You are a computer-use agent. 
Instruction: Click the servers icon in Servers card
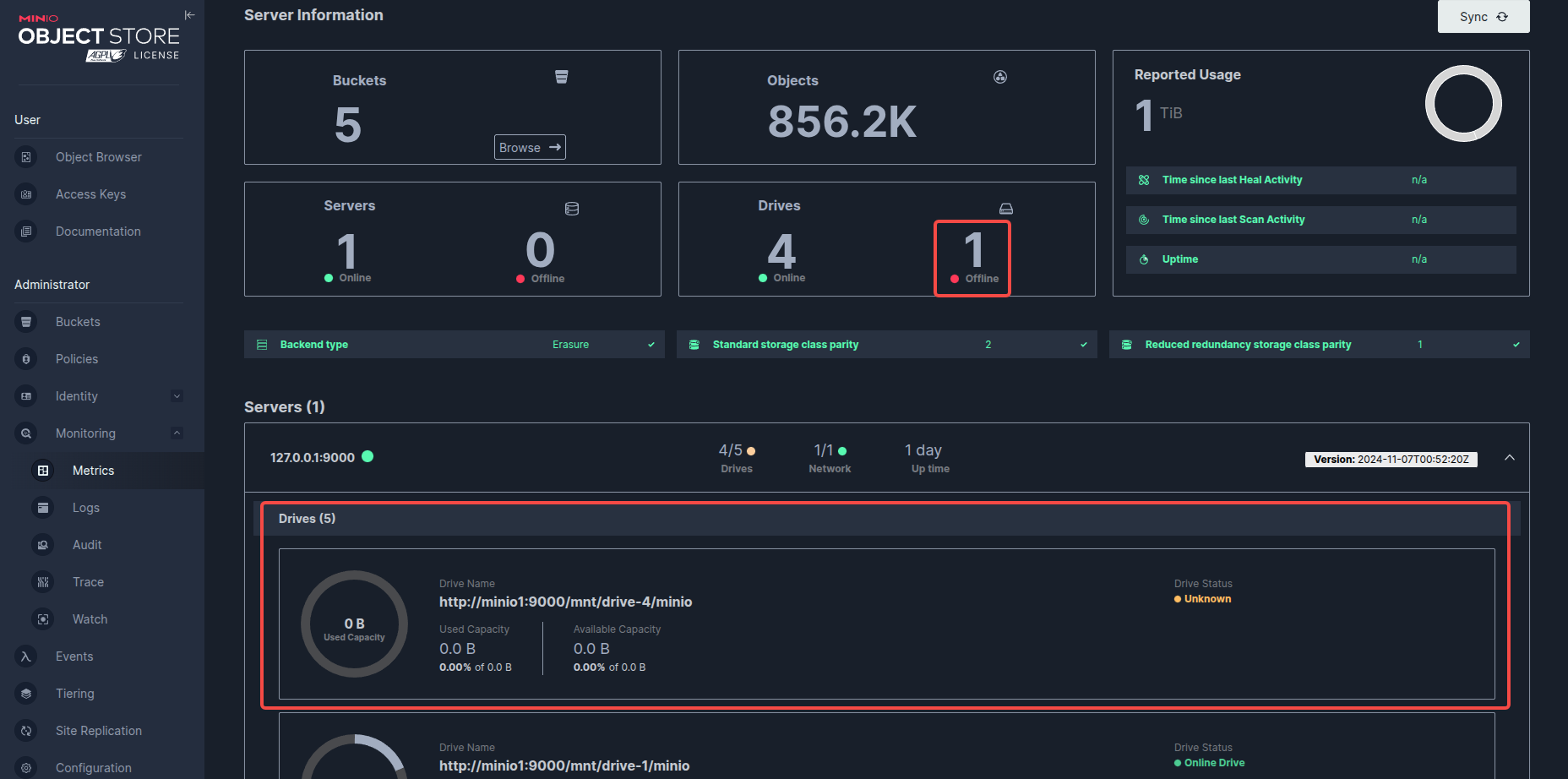point(572,209)
